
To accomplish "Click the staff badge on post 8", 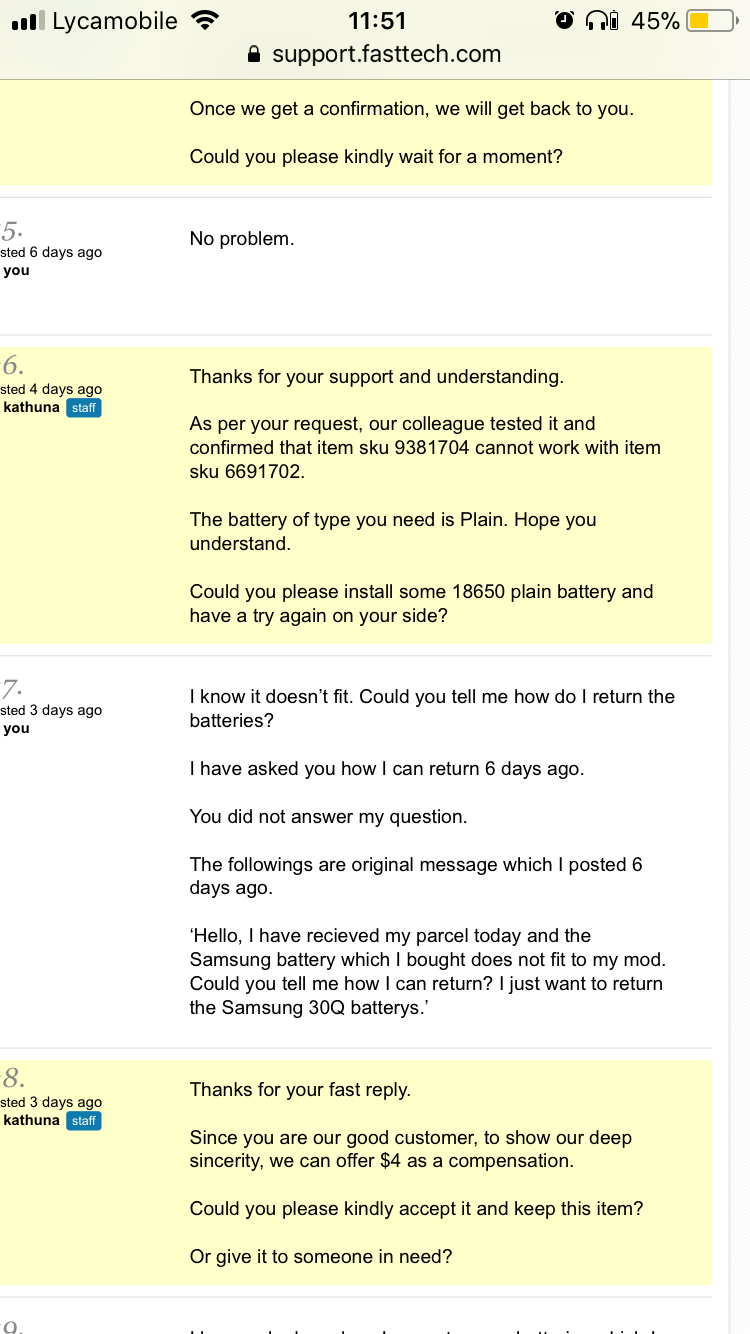I will point(84,1120).
